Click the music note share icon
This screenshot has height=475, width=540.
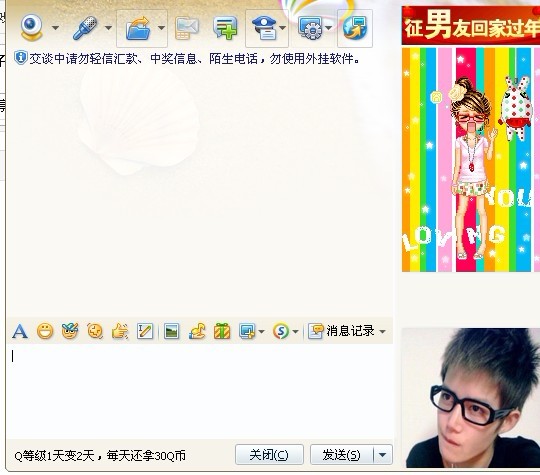tap(197, 331)
